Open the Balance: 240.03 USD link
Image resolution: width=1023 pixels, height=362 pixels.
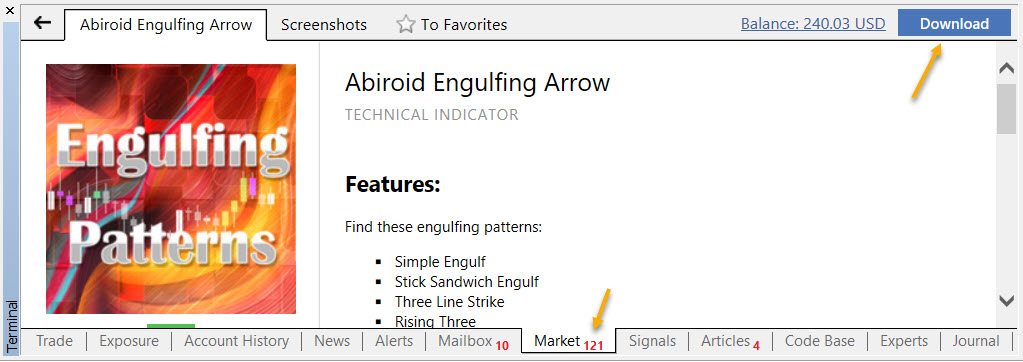(x=813, y=24)
